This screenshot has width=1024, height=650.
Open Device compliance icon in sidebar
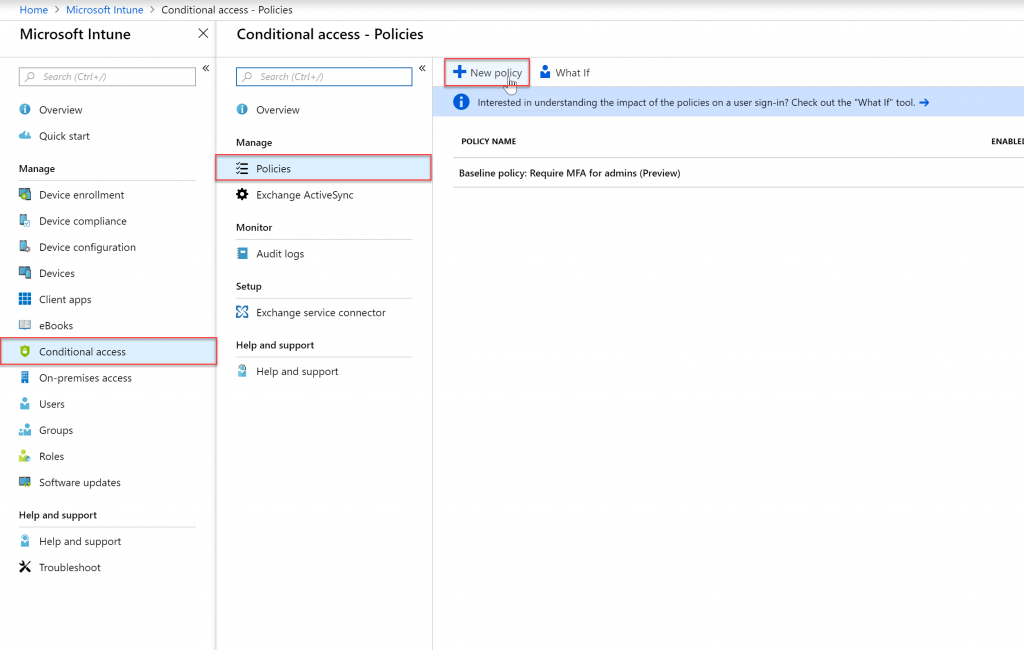pos(25,220)
